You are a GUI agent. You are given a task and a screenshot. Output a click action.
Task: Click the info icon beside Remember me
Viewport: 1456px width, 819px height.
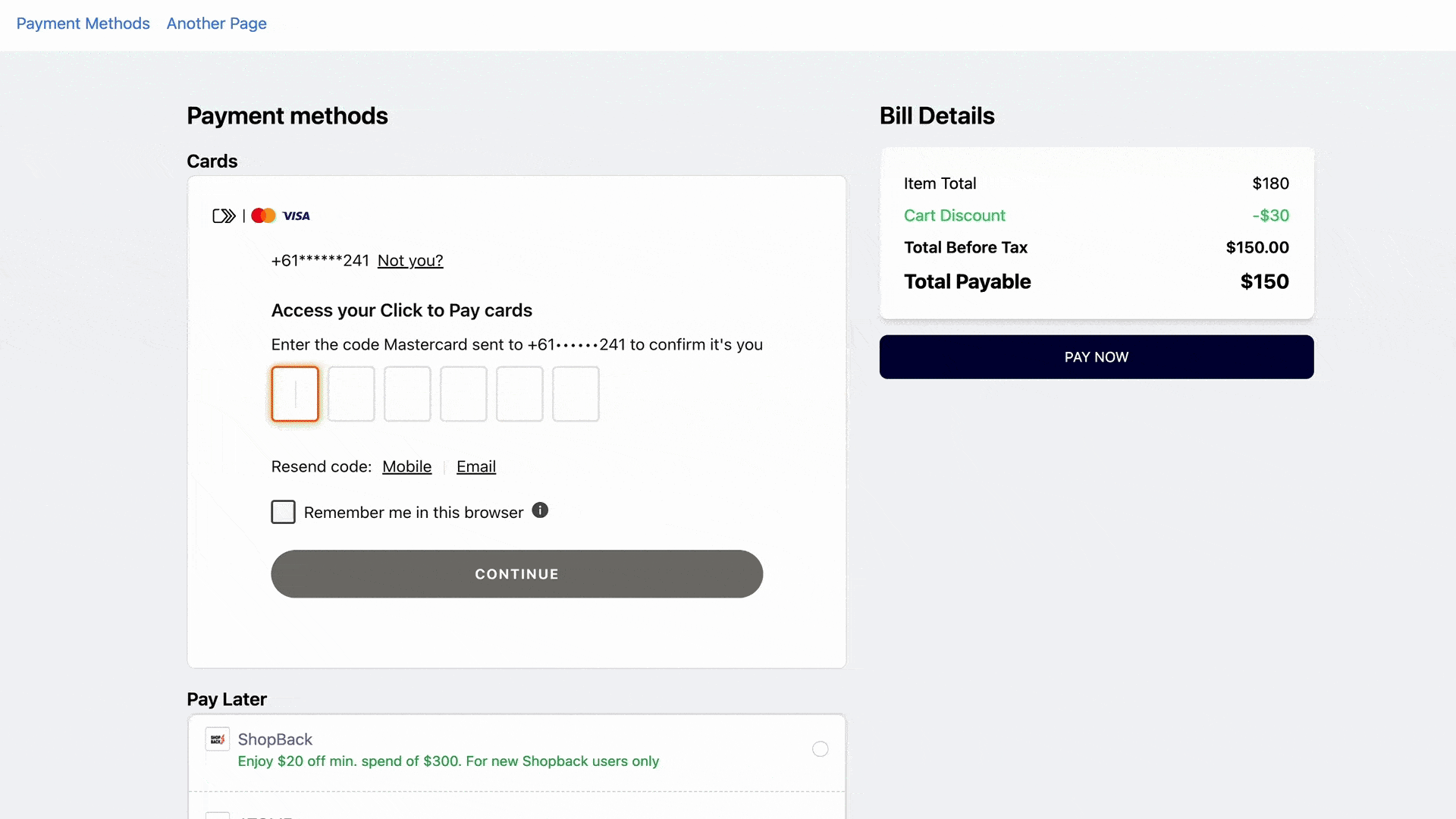click(x=540, y=510)
